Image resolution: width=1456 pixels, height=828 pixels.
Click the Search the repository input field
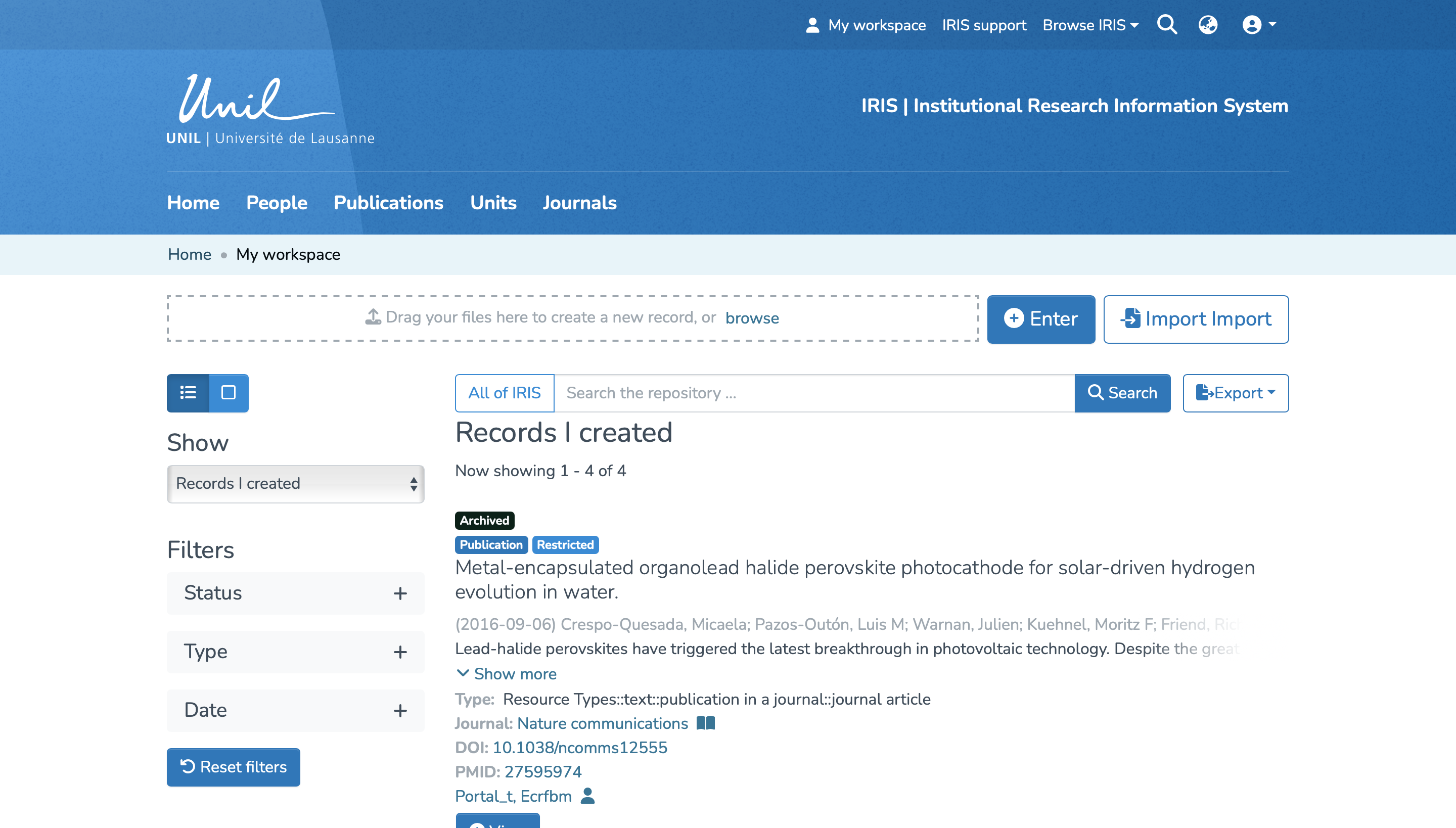[x=814, y=393]
